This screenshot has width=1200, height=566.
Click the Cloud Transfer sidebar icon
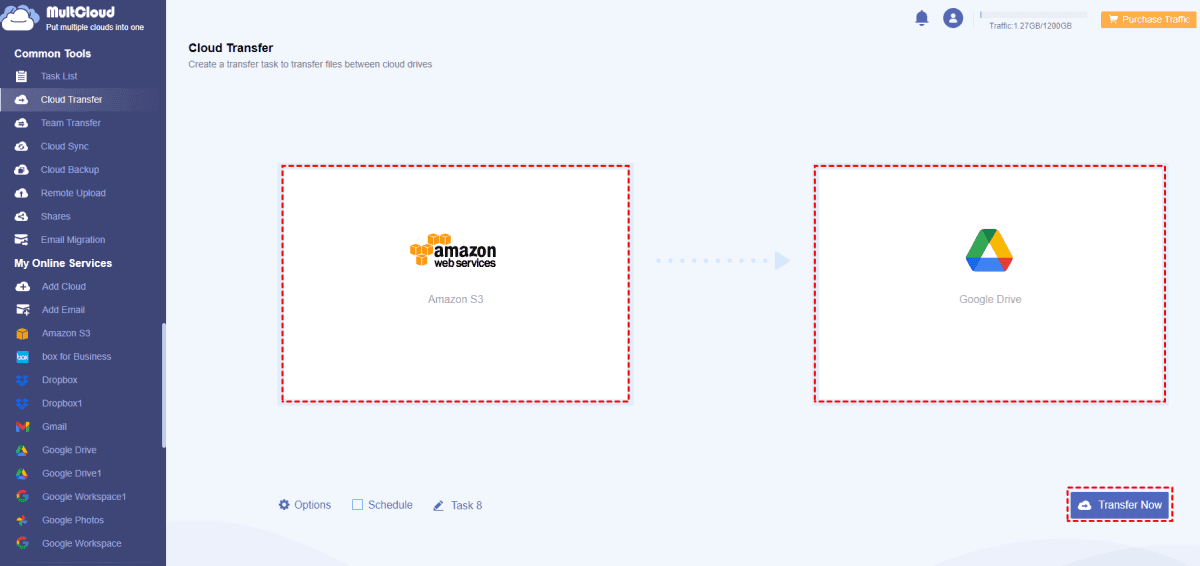[x=21, y=100]
